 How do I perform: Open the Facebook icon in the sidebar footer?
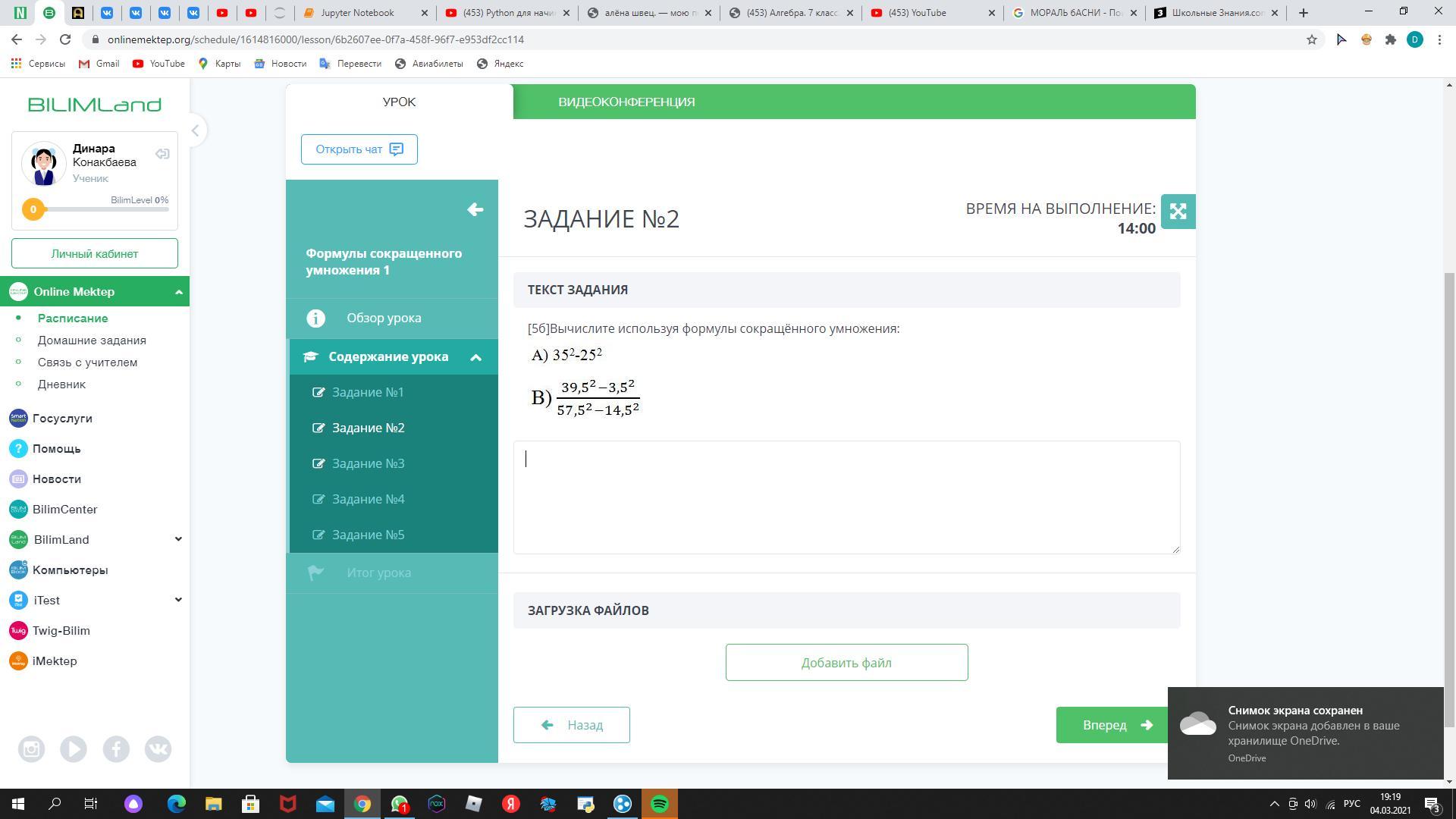(x=116, y=749)
